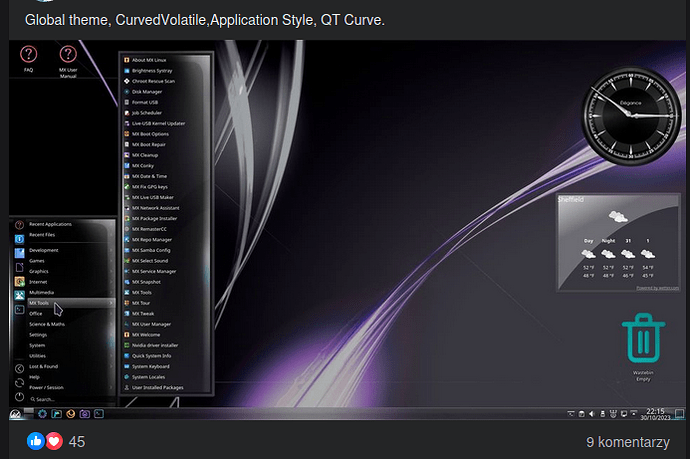This screenshot has width=690, height=459.
Task: Click the Powered by wetter.com link
Action: (657, 288)
